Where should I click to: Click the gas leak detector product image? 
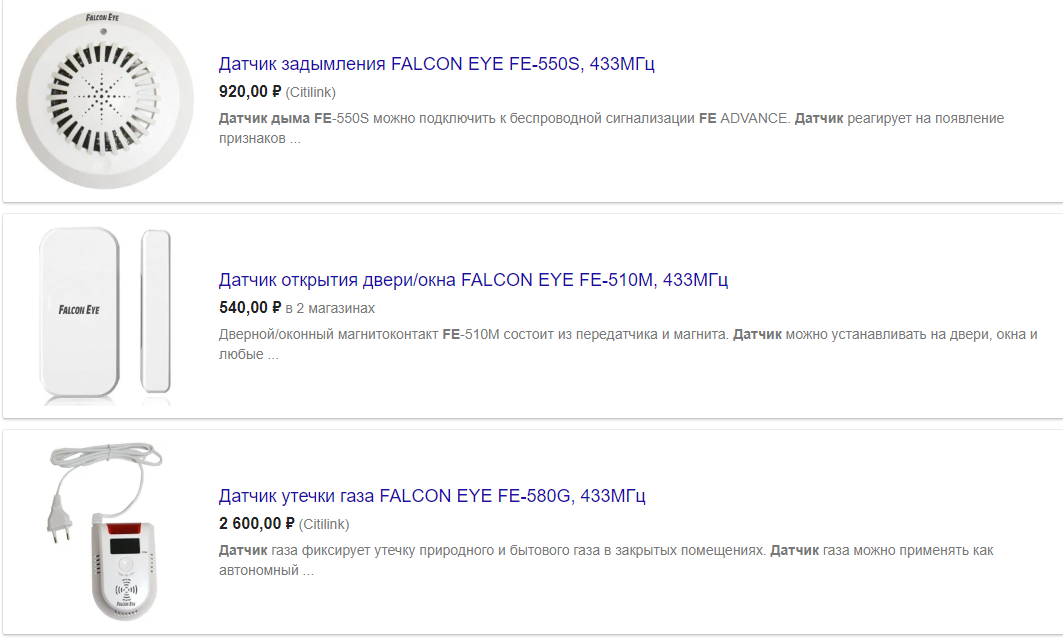pyautogui.click(x=104, y=531)
